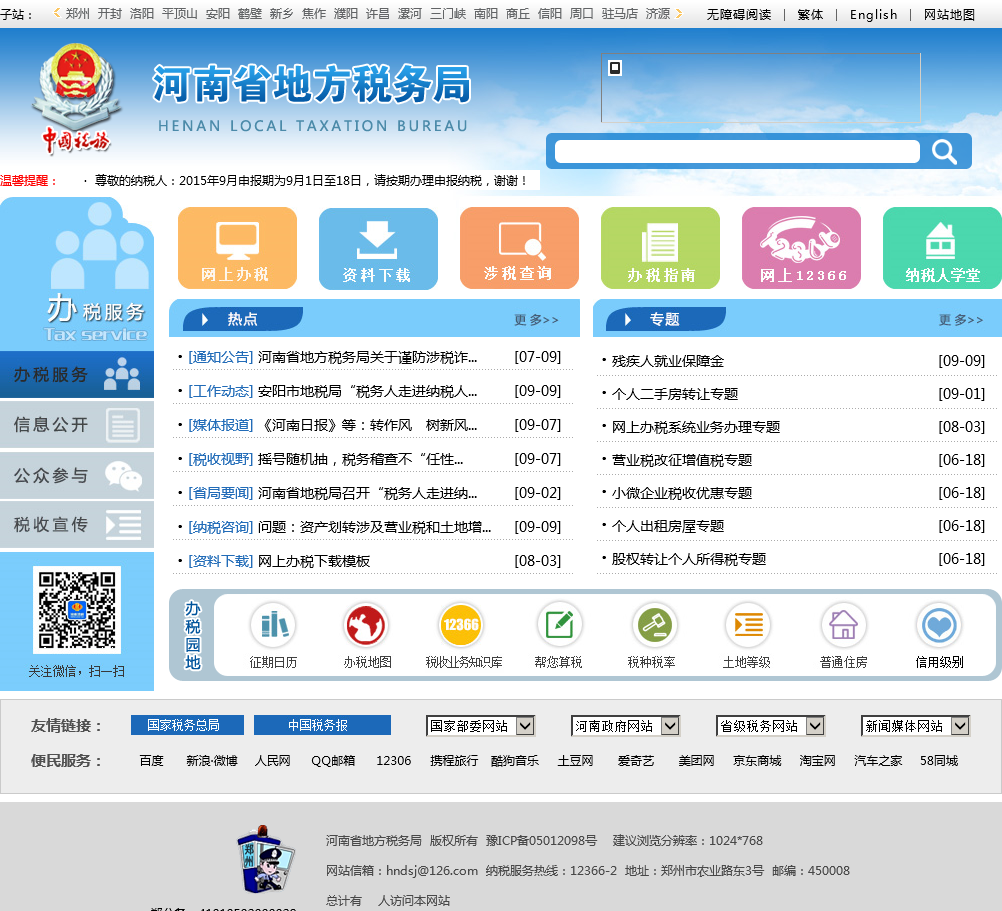Open the 小微企业税收优惠专题 topic
The width and height of the screenshot is (1002, 911).
pyautogui.click(x=682, y=493)
